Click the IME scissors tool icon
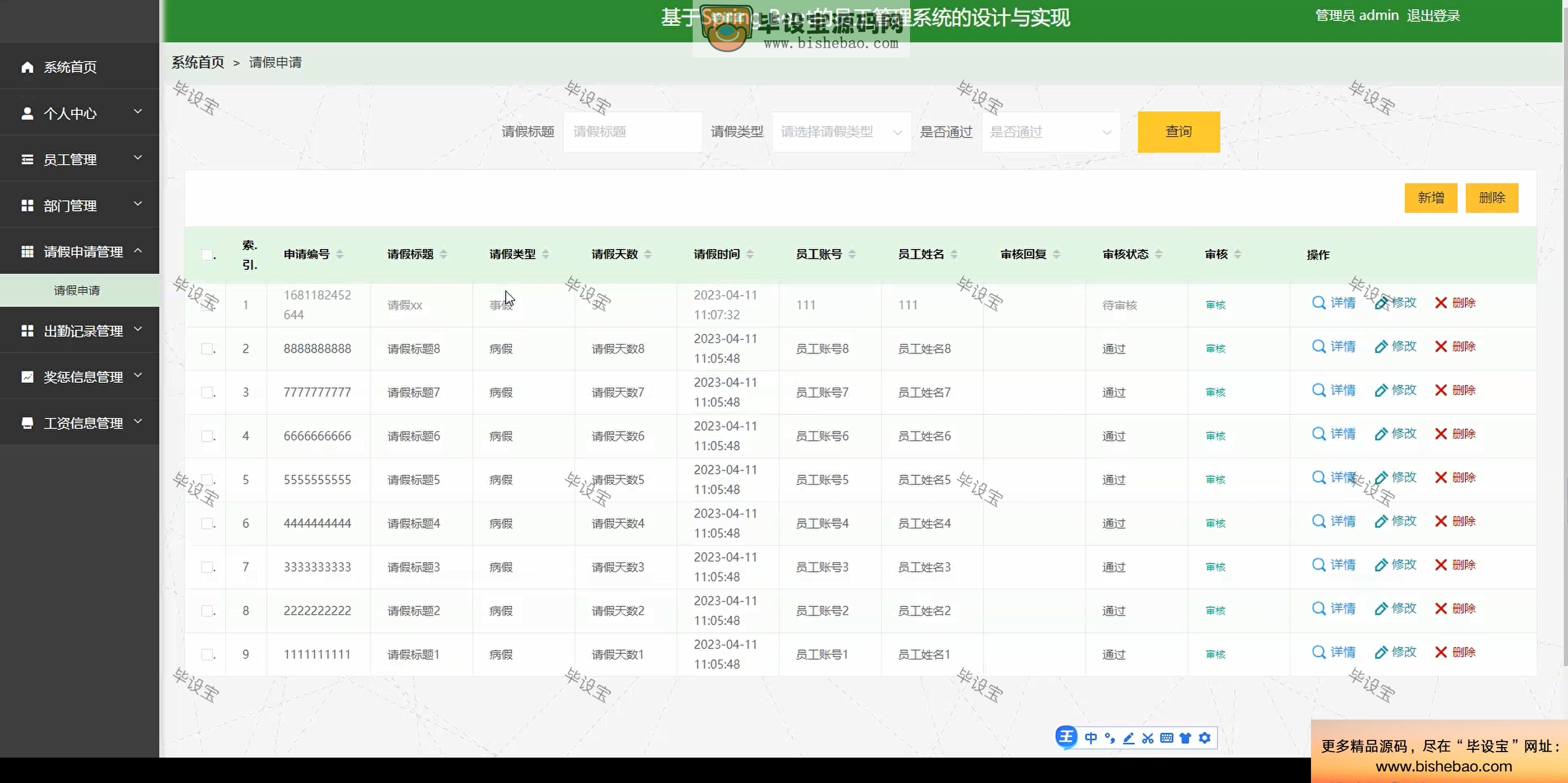Screen dimensions: 1568x783 pos(1147,738)
